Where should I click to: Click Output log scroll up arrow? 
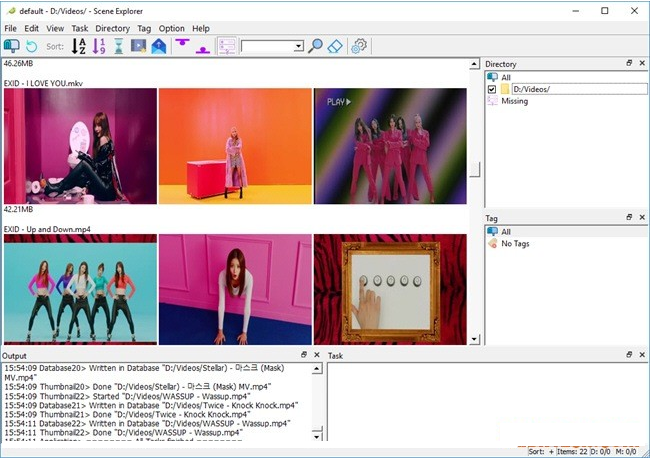click(317, 368)
